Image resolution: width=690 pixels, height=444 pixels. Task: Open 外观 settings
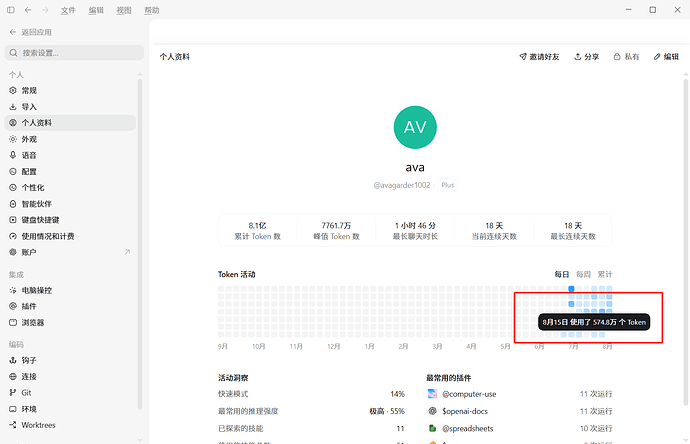click(70, 139)
